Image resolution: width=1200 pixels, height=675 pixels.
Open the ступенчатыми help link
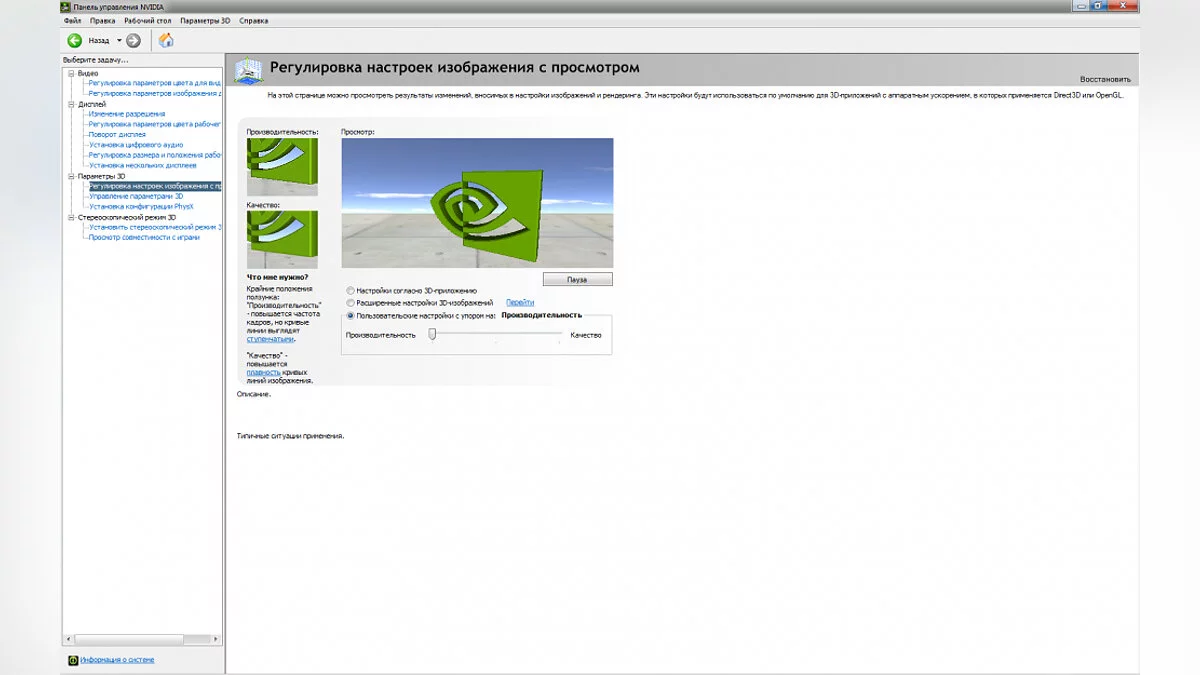270,339
